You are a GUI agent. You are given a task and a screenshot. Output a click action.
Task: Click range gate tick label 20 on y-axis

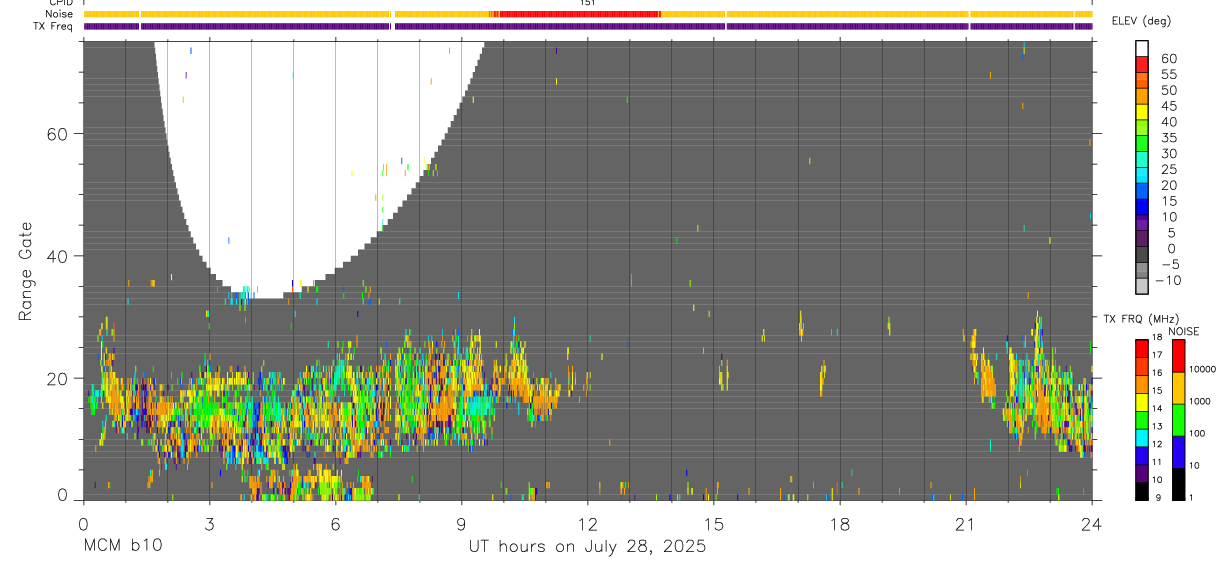click(x=55, y=378)
